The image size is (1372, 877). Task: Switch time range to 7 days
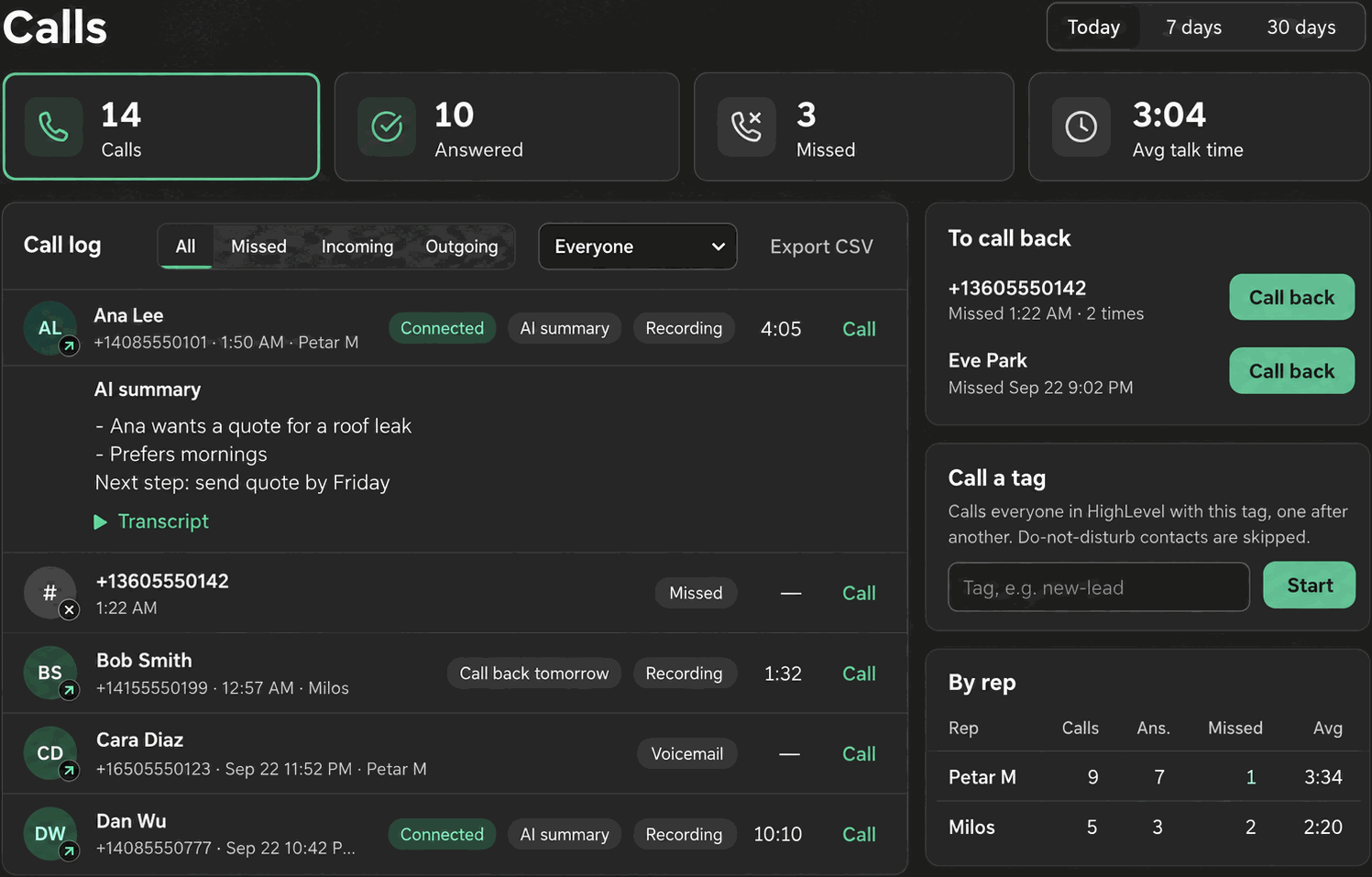pyautogui.click(x=1193, y=27)
